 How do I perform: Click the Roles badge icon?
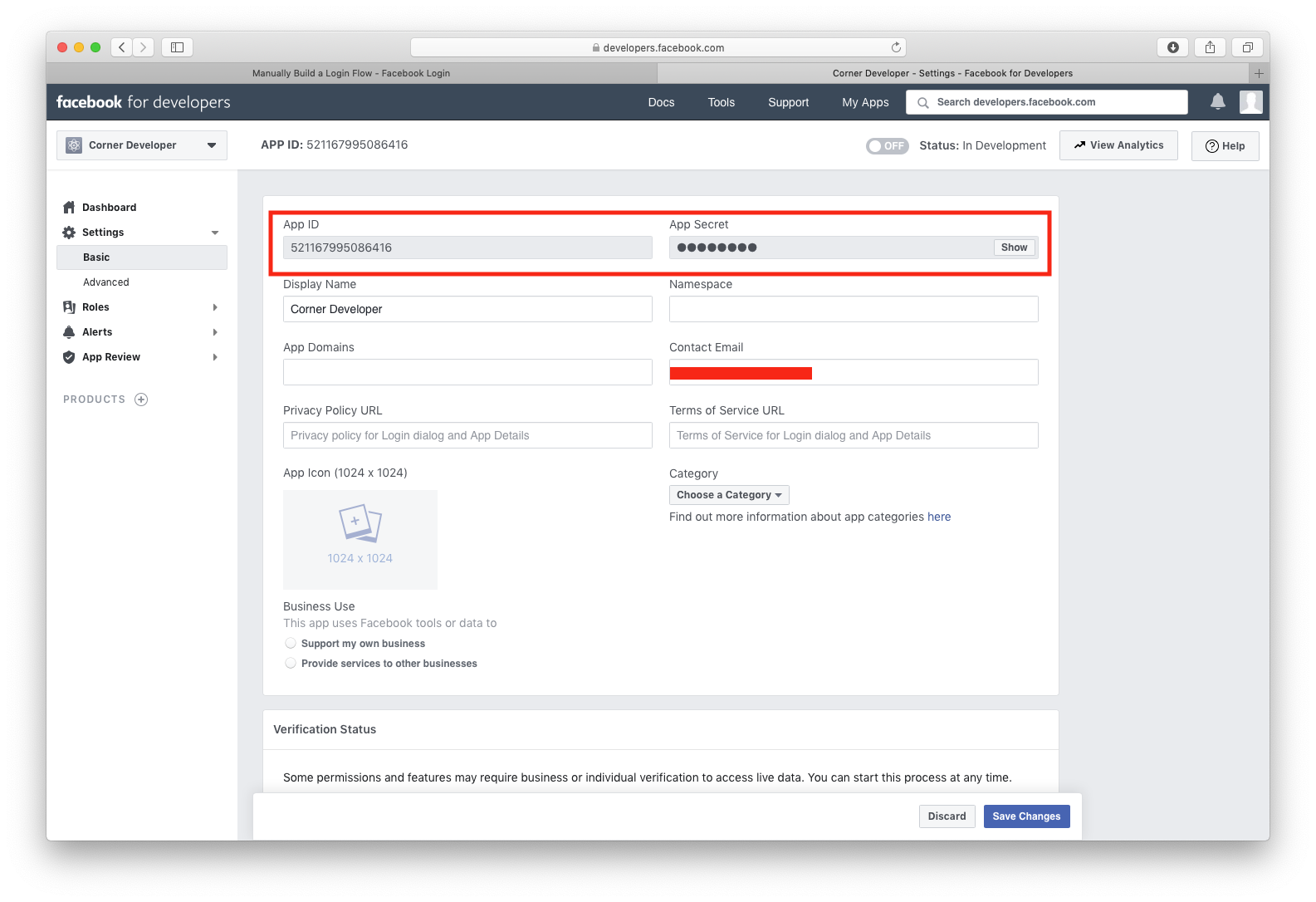coord(69,307)
